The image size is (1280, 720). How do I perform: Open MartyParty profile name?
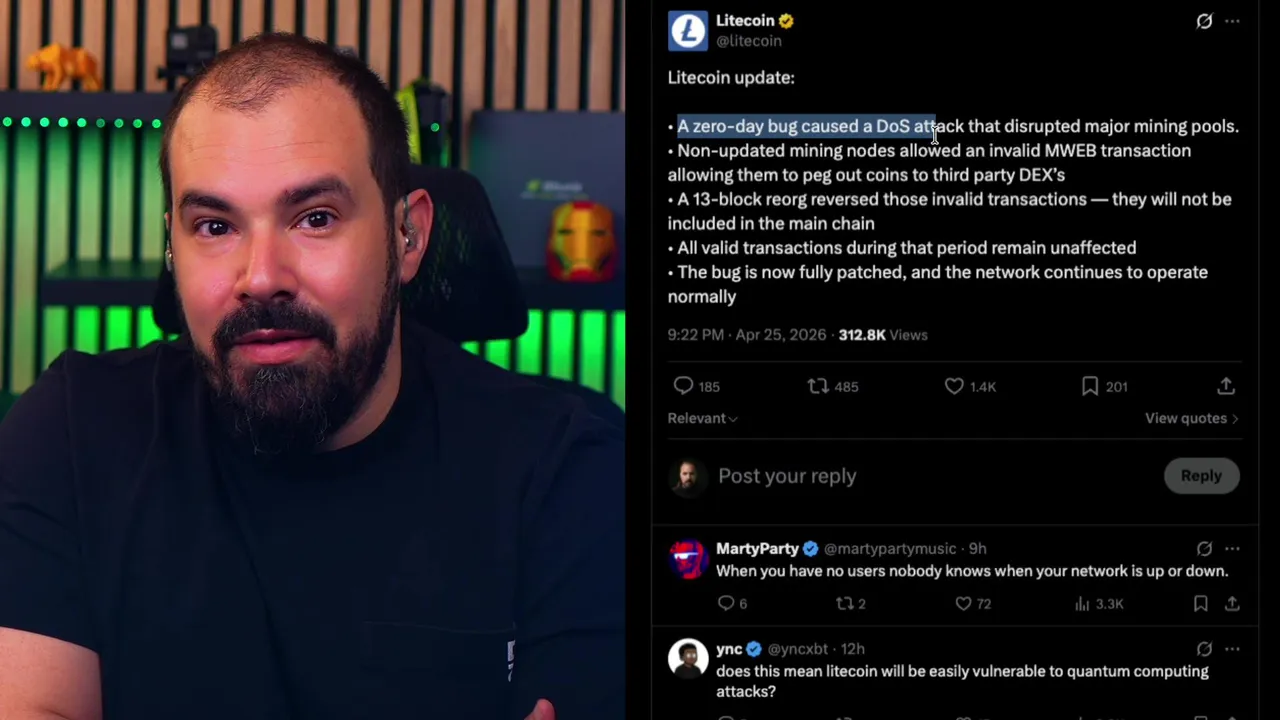coord(757,548)
